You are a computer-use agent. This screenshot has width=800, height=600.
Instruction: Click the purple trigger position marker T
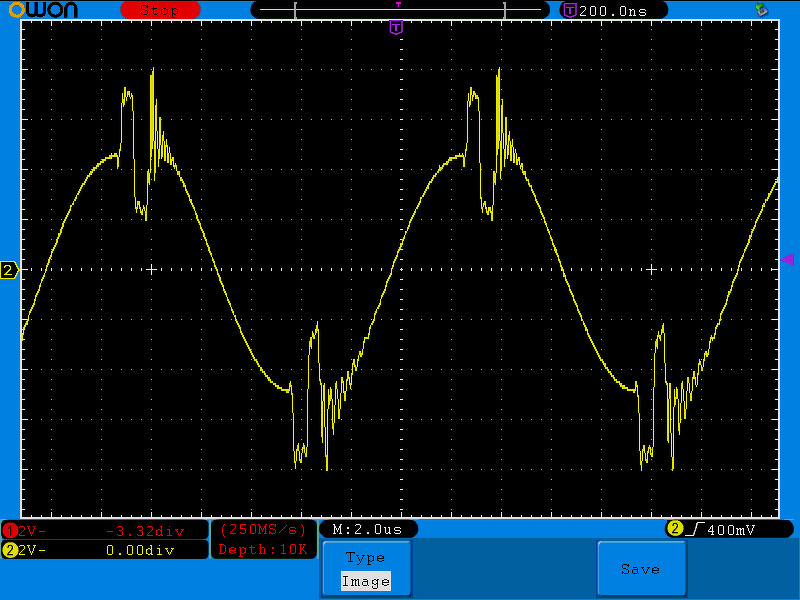click(396, 27)
